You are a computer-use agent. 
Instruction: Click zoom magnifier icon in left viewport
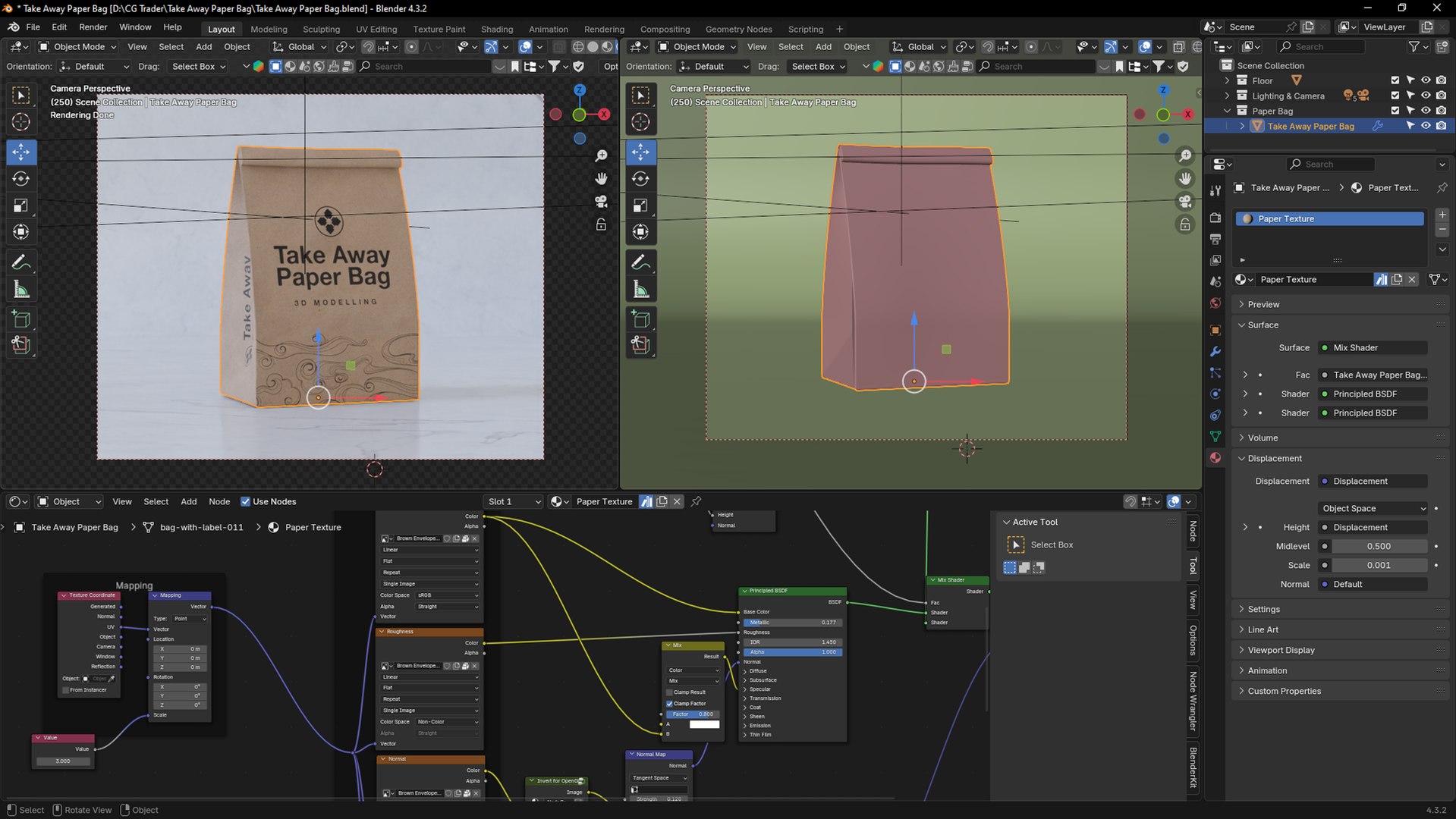pos(601,155)
